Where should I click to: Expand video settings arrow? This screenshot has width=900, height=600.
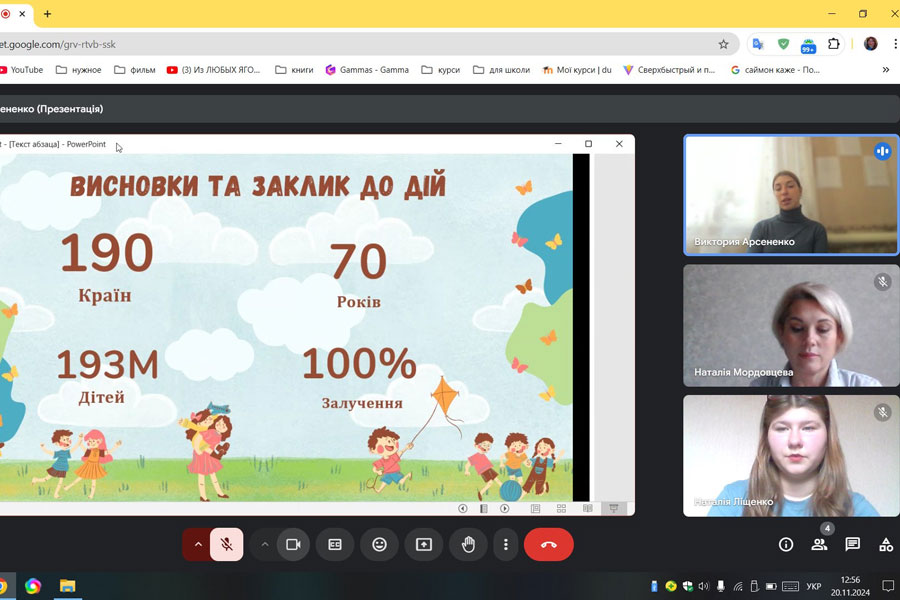[264, 544]
